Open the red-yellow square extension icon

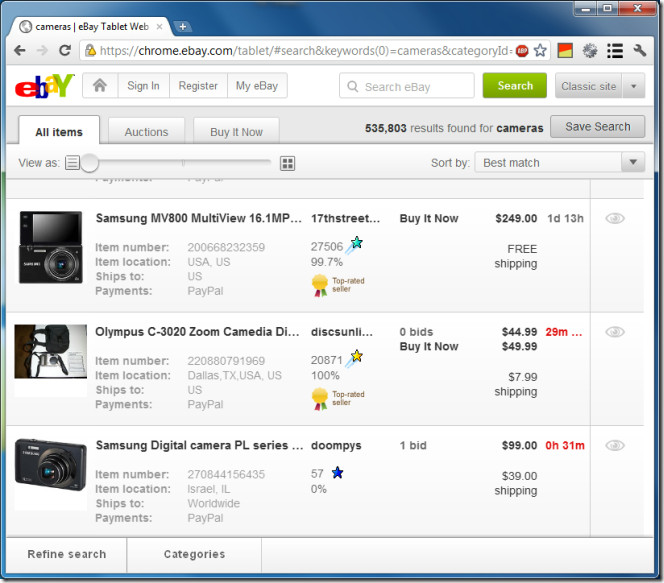(x=565, y=51)
